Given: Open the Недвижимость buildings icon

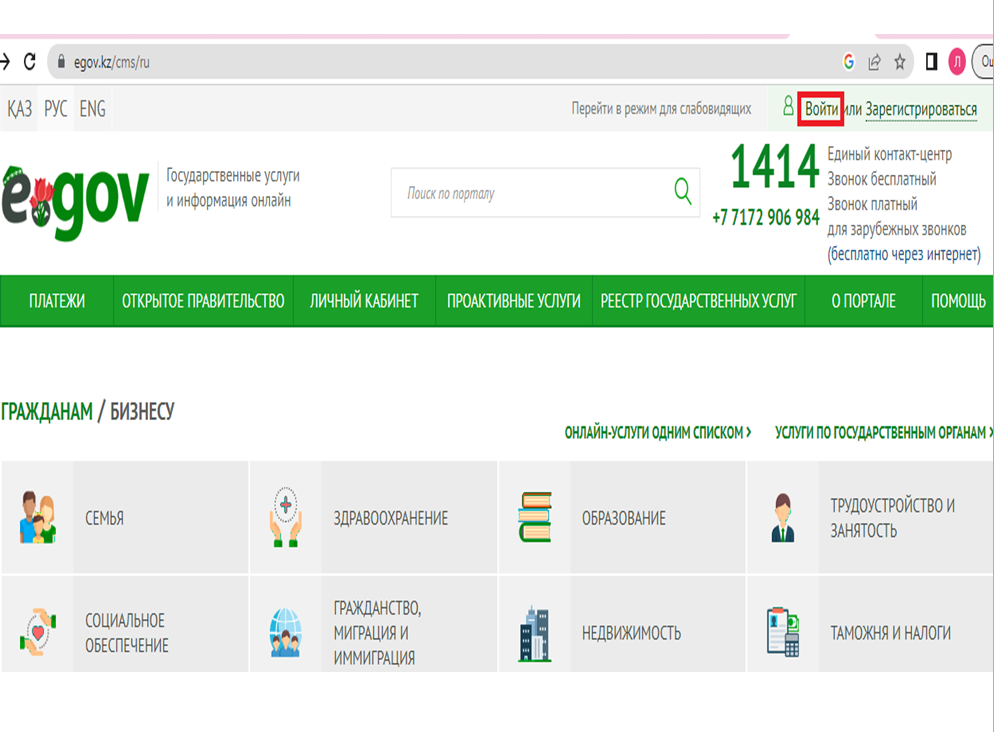Looking at the screenshot, I should [535, 634].
